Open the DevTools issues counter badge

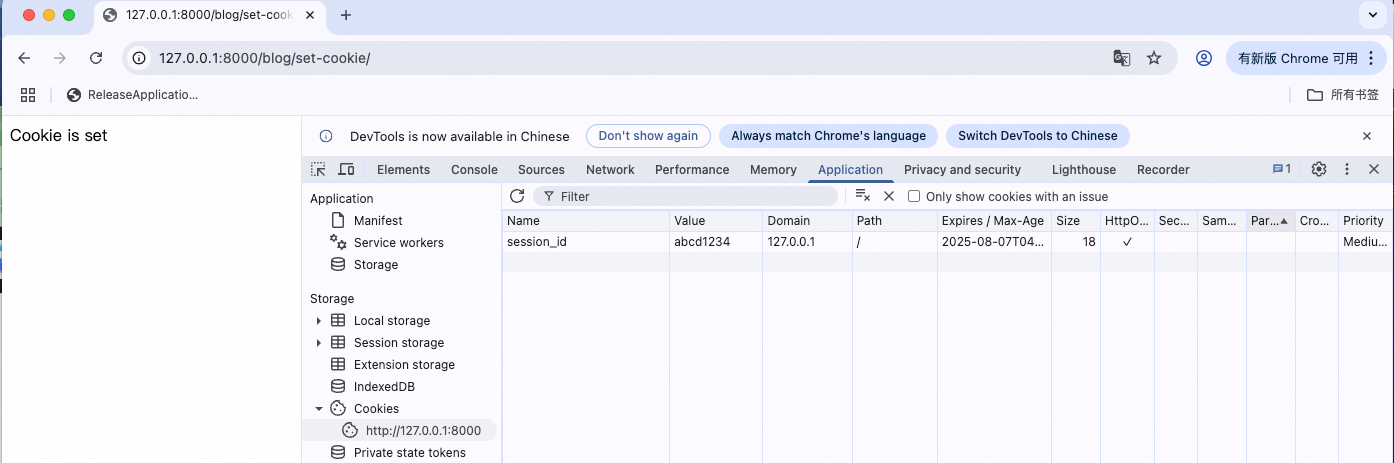pos(1281,169)
